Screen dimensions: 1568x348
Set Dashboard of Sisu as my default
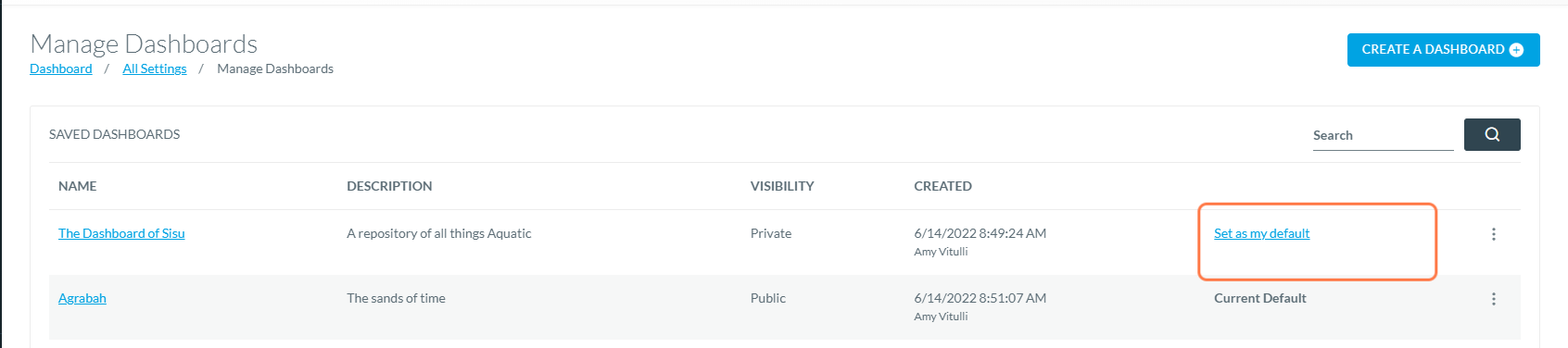click(1261, 233)
